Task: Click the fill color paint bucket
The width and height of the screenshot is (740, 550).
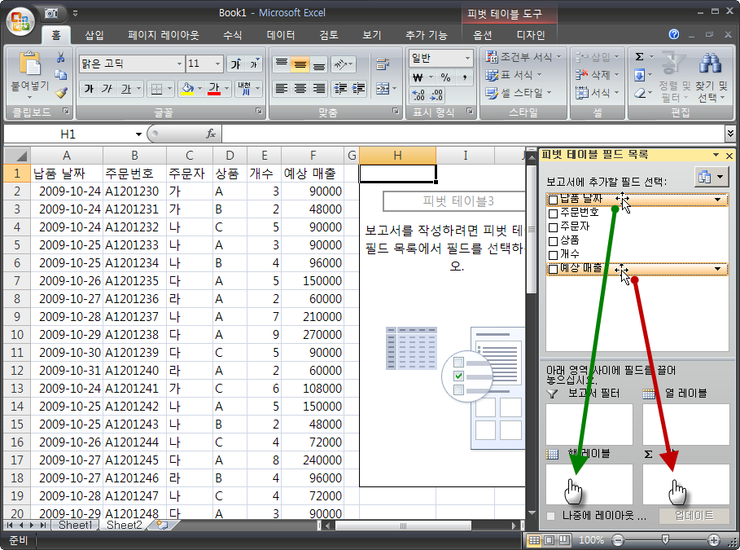Action: (x=187, y=88)
